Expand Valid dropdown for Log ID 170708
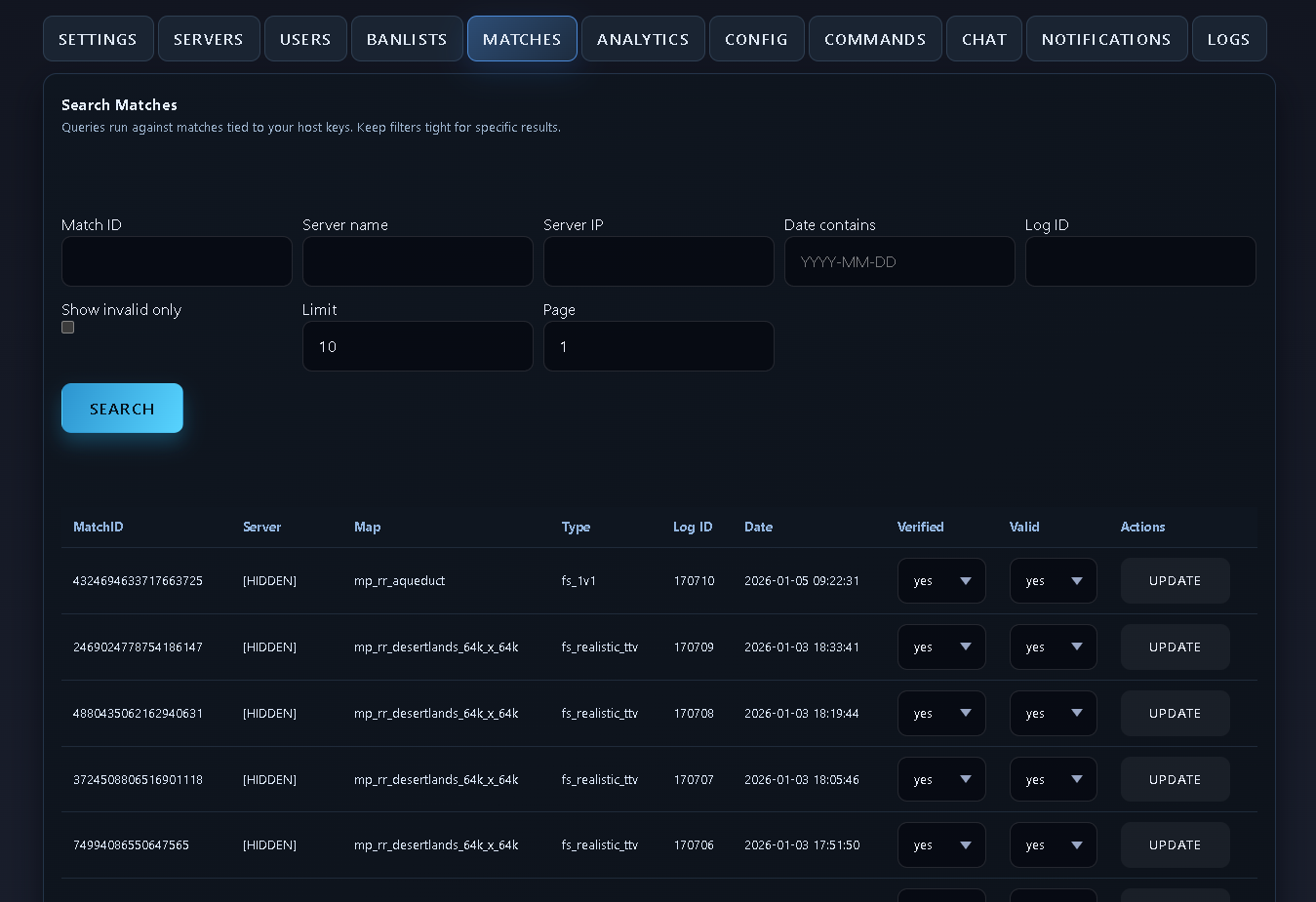The height and width of the screenshot is (902, 1316). pos(1053,714)
